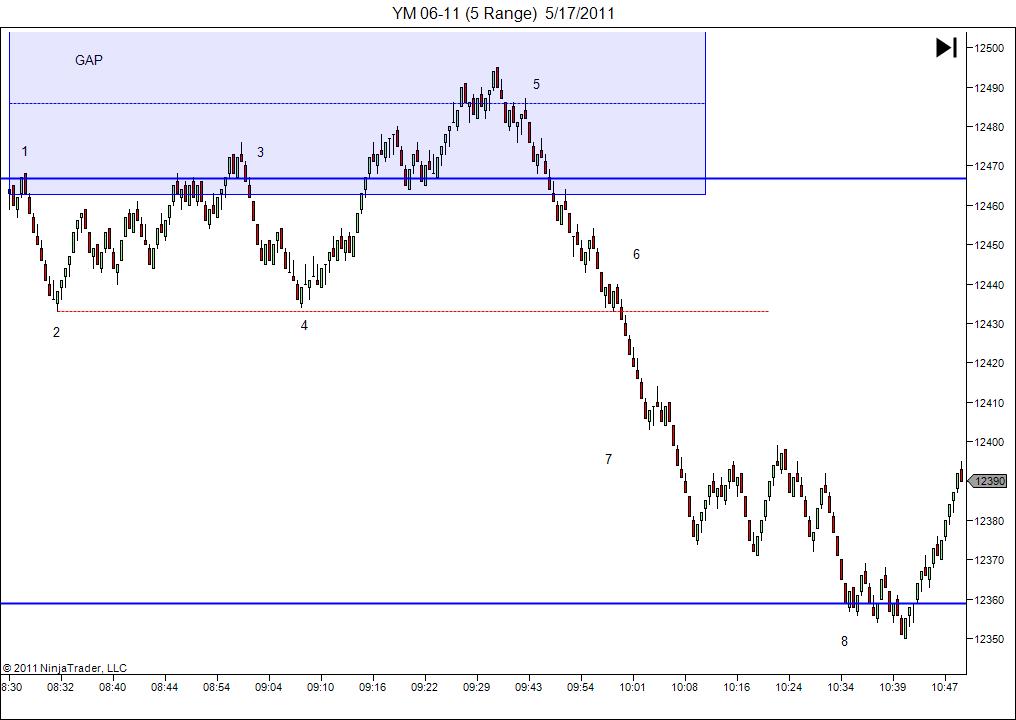This screenshot has width=1016, height=720.
Task: Click the swing label 8
Action: (x=844, y=642)
